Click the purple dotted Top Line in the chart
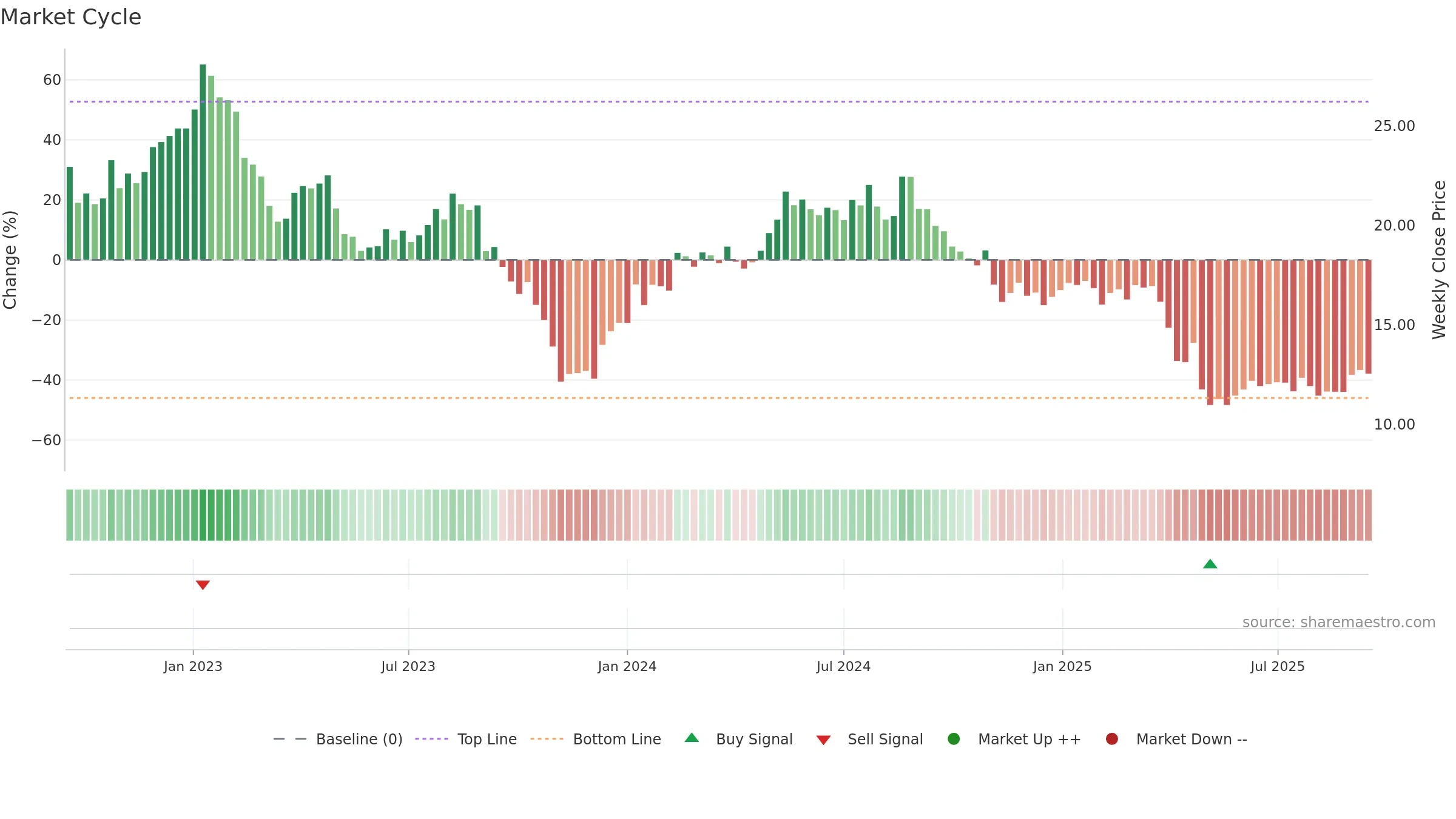Screen dimensions: 1456x819 [x=719, y=101]
